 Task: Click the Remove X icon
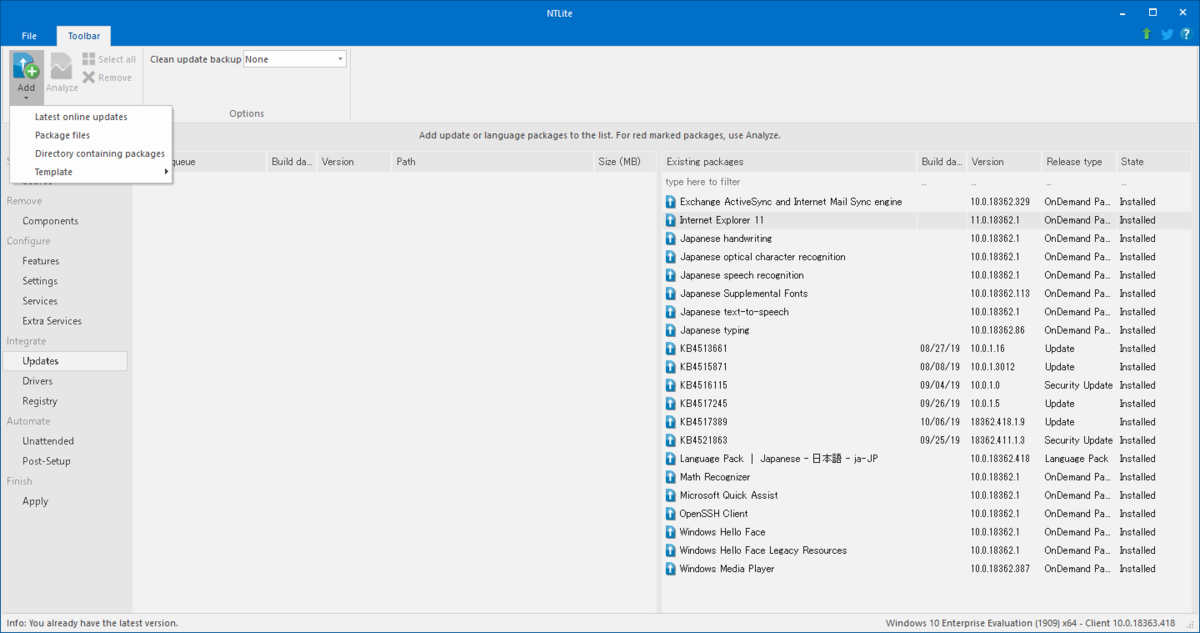(89, 77)
